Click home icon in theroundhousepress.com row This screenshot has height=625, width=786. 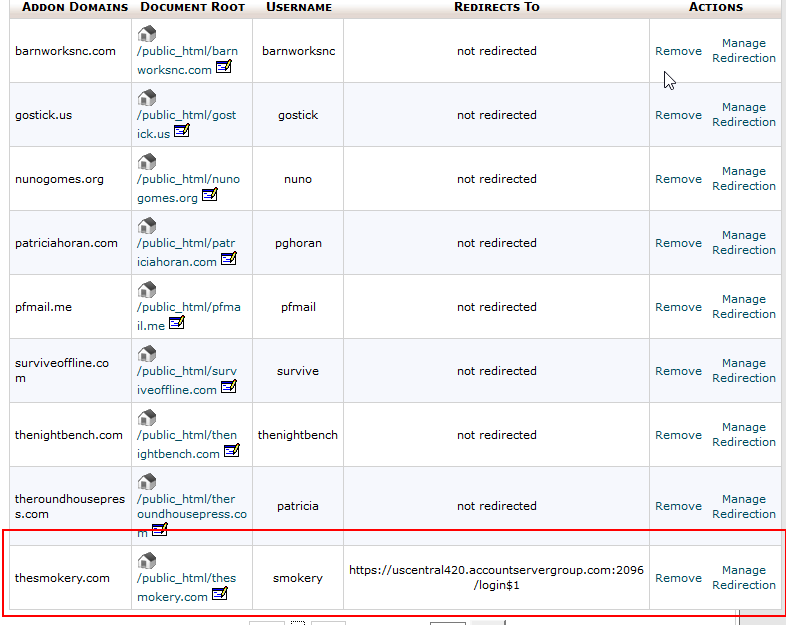[147, 482]
